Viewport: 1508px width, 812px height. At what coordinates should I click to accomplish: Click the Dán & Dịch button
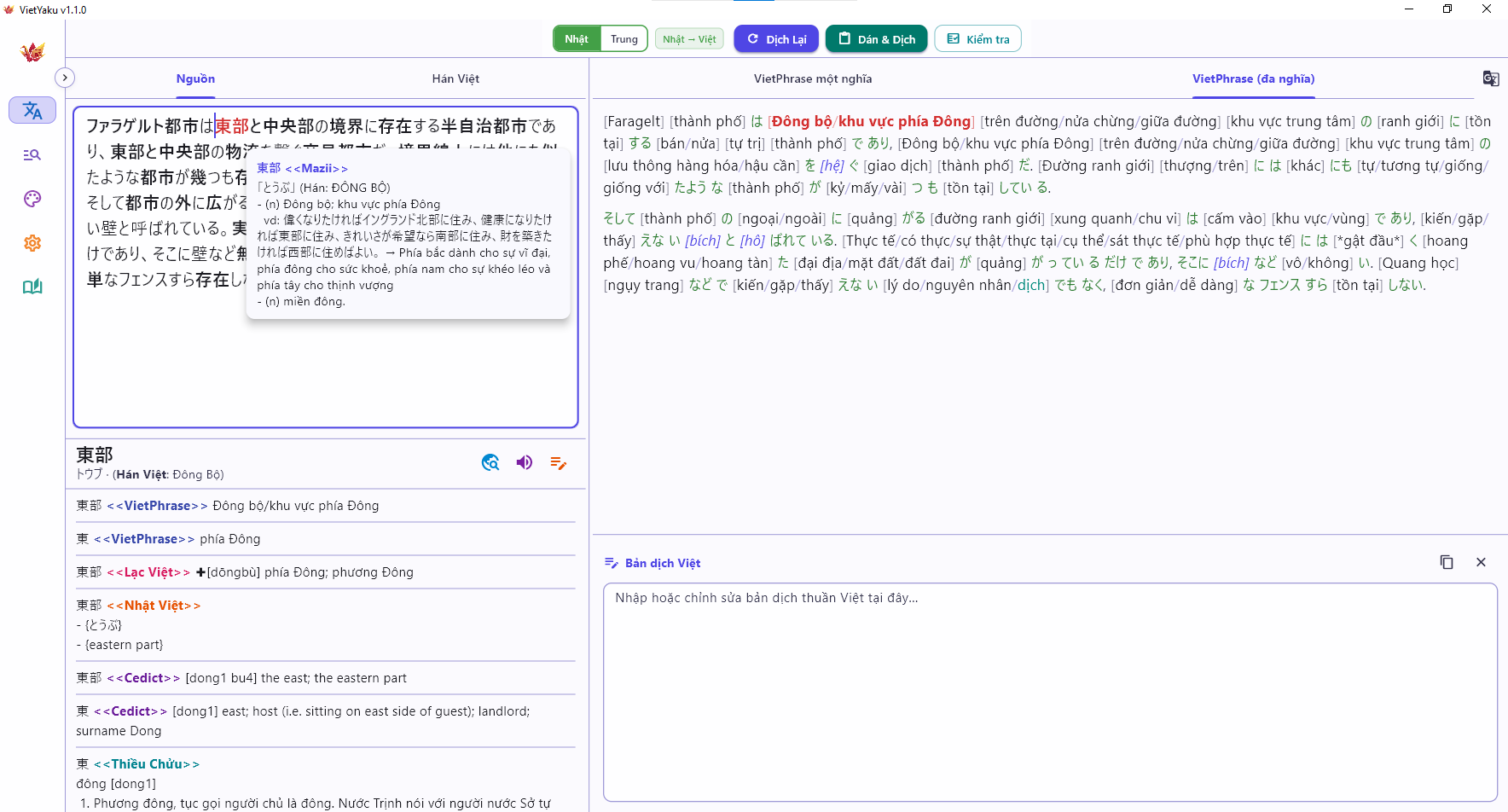876,39
